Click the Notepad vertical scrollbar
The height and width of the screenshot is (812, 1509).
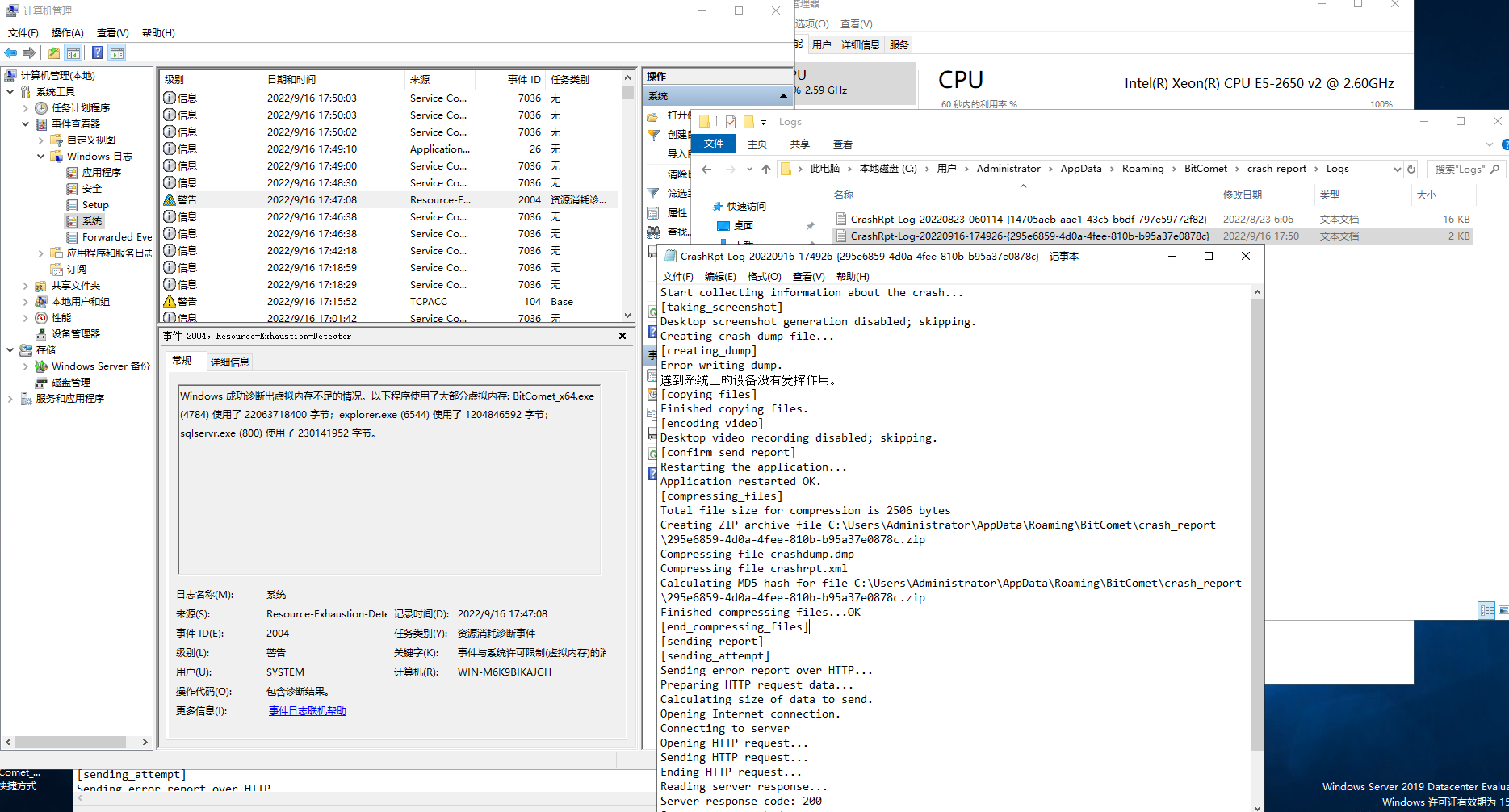point(1257,525)
